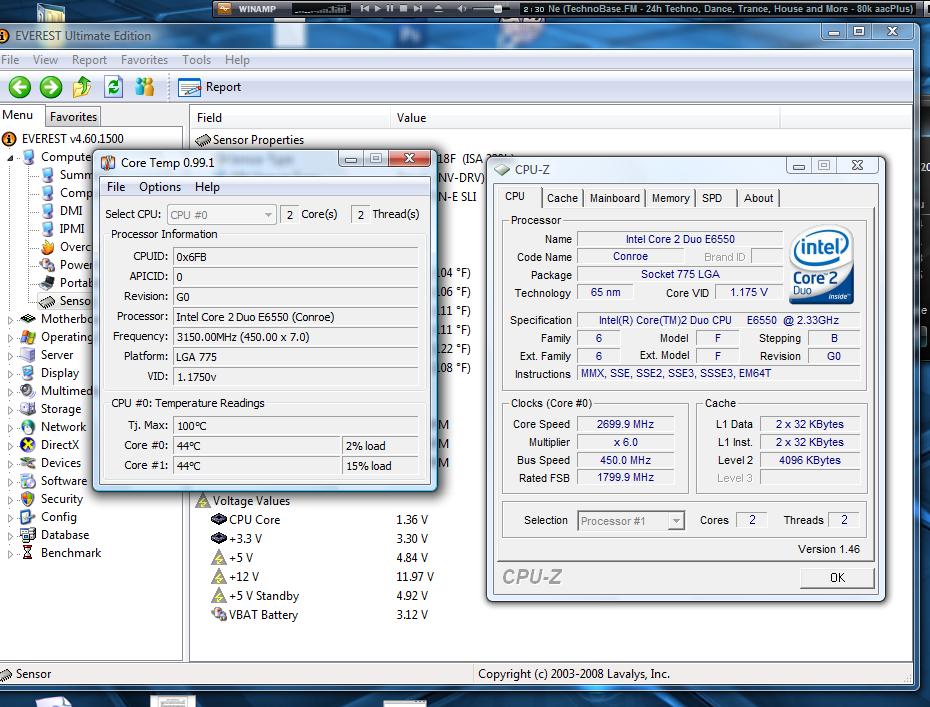Switch to Mainboard tab in CPU-Z
This screenshot has width=930, height=707.
click(614, 198)
